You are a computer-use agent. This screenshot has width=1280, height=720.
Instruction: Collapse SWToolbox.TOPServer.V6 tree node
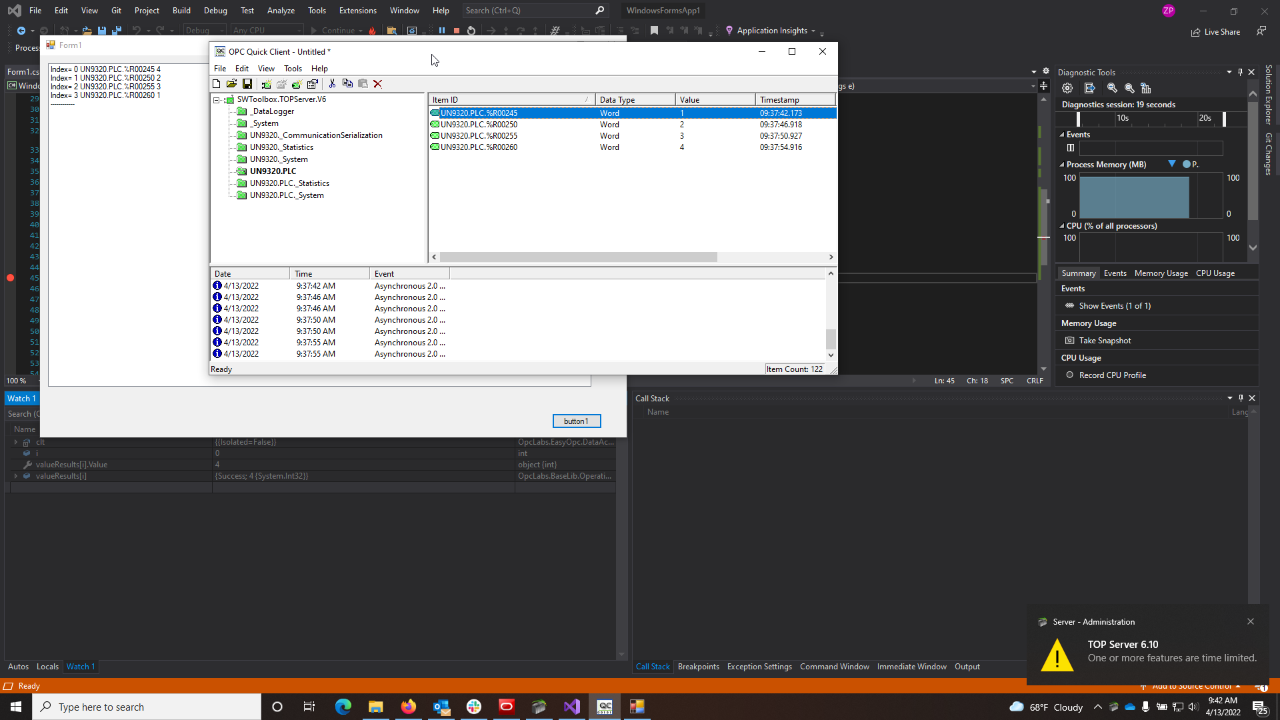click(217, 100)
